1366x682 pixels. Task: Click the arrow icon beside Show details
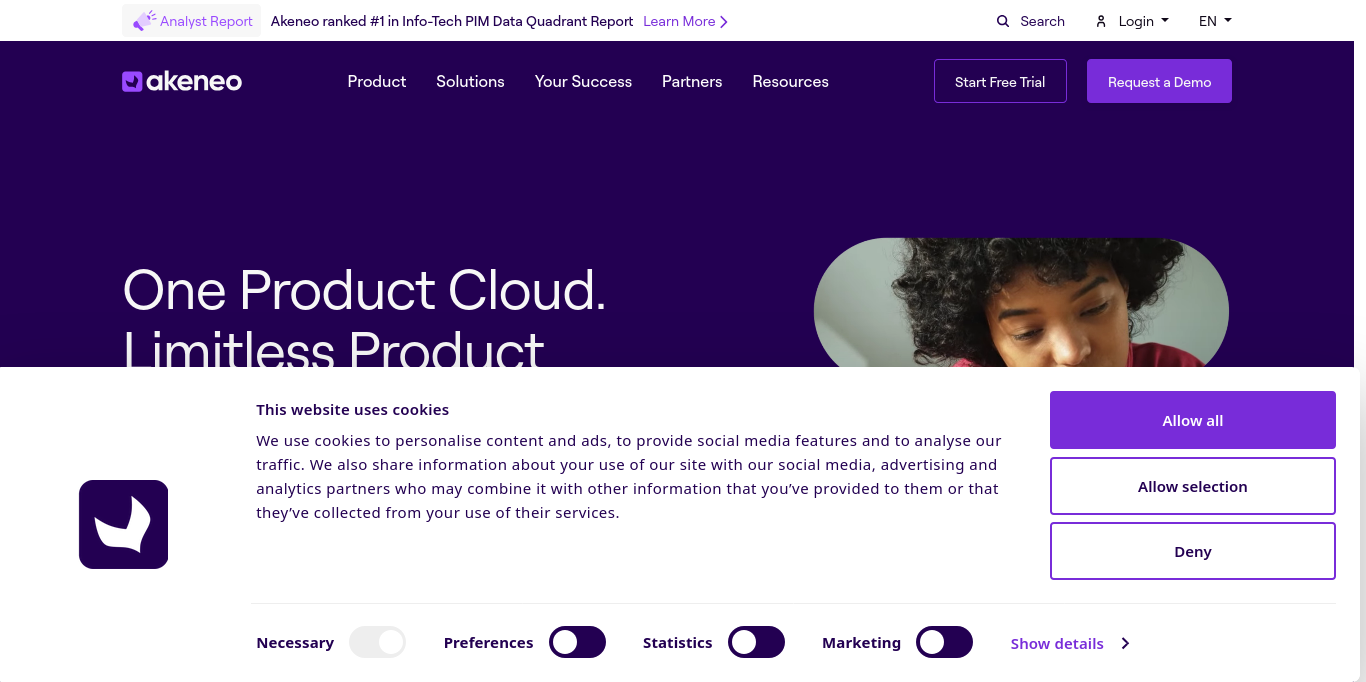(1125, 643)
